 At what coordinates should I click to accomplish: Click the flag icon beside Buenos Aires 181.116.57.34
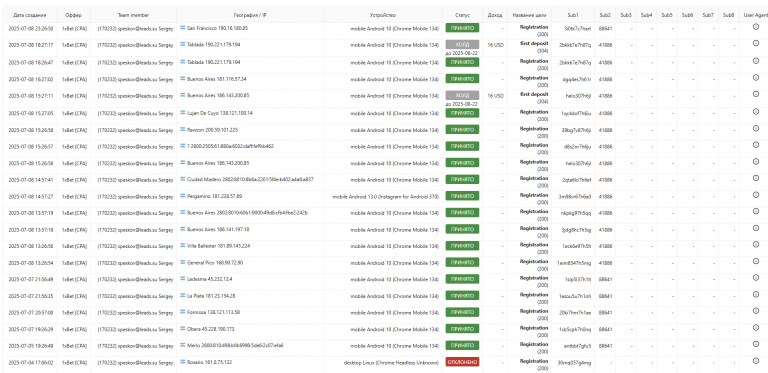183,78
